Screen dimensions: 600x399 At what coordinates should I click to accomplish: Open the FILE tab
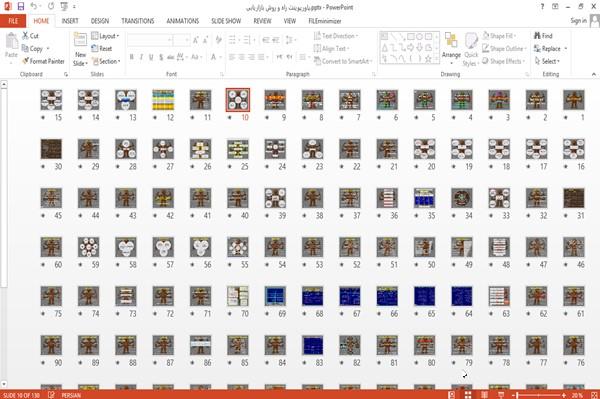[x=13, y=21]
